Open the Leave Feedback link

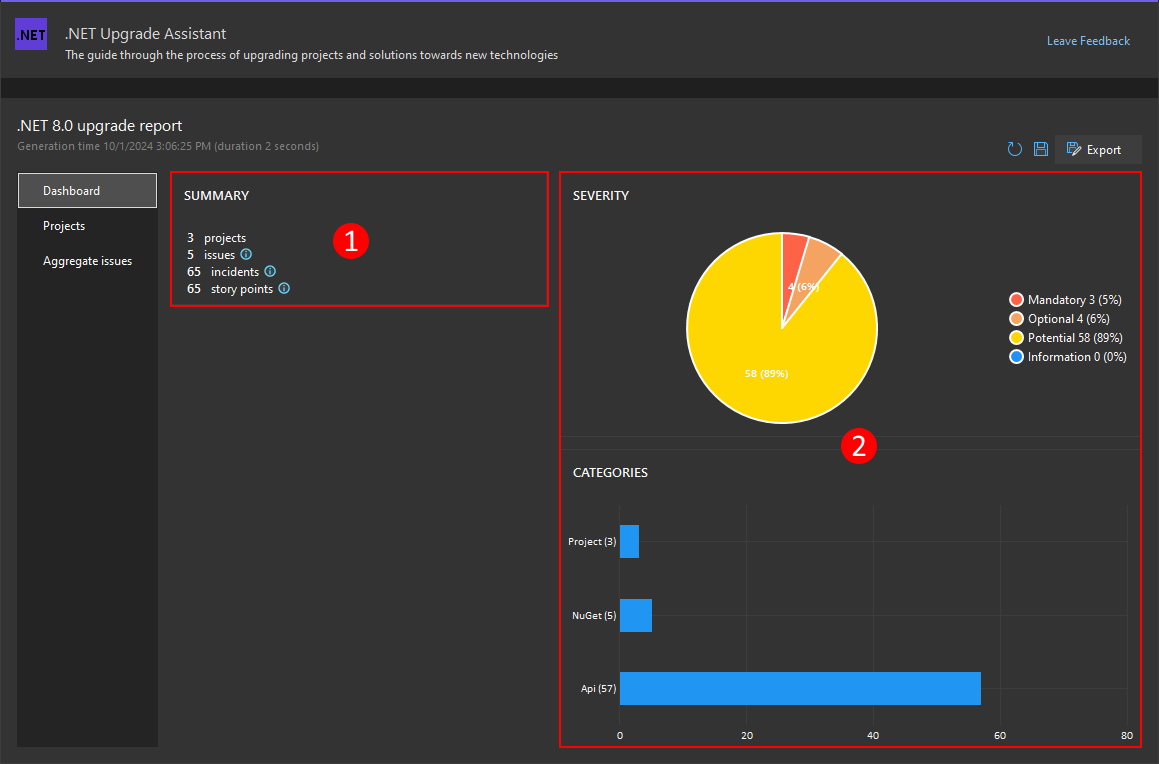click(1088, 40)
